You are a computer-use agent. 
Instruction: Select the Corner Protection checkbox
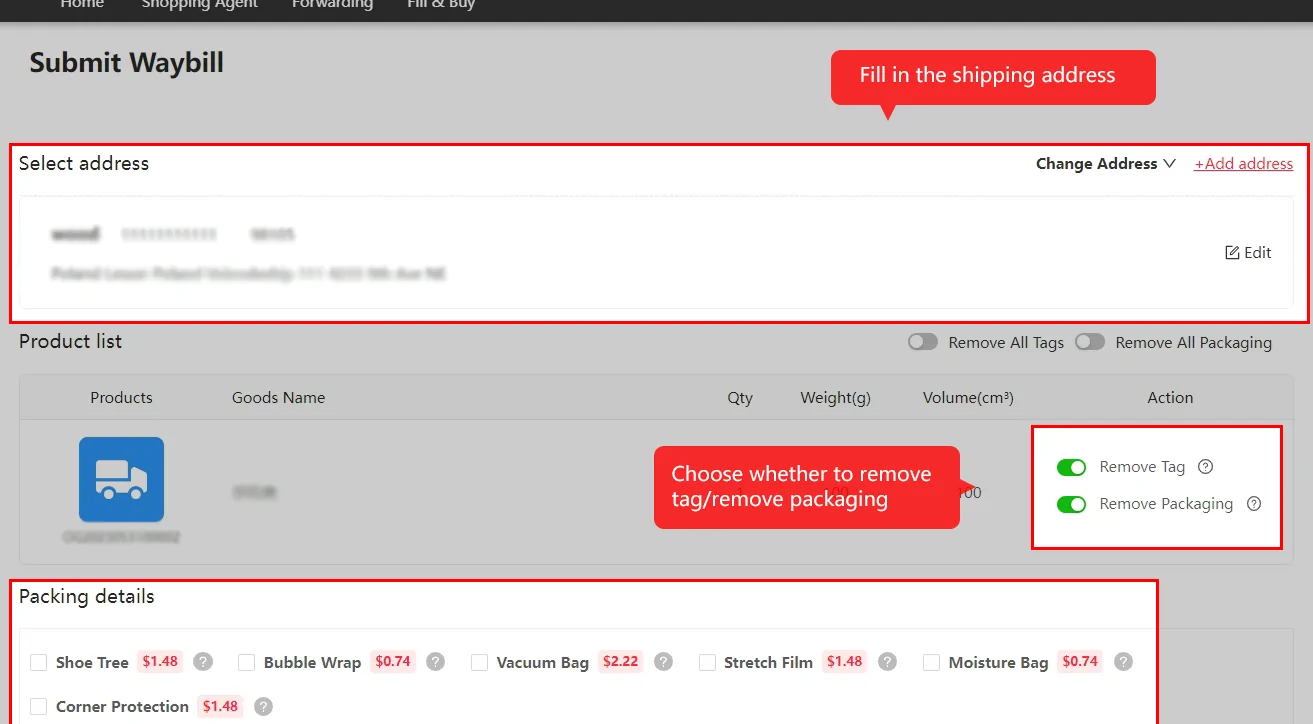click(39, 706)
